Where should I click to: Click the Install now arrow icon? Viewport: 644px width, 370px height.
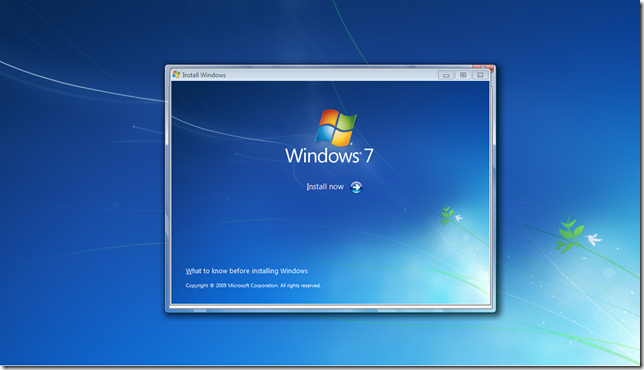(356, 187)
